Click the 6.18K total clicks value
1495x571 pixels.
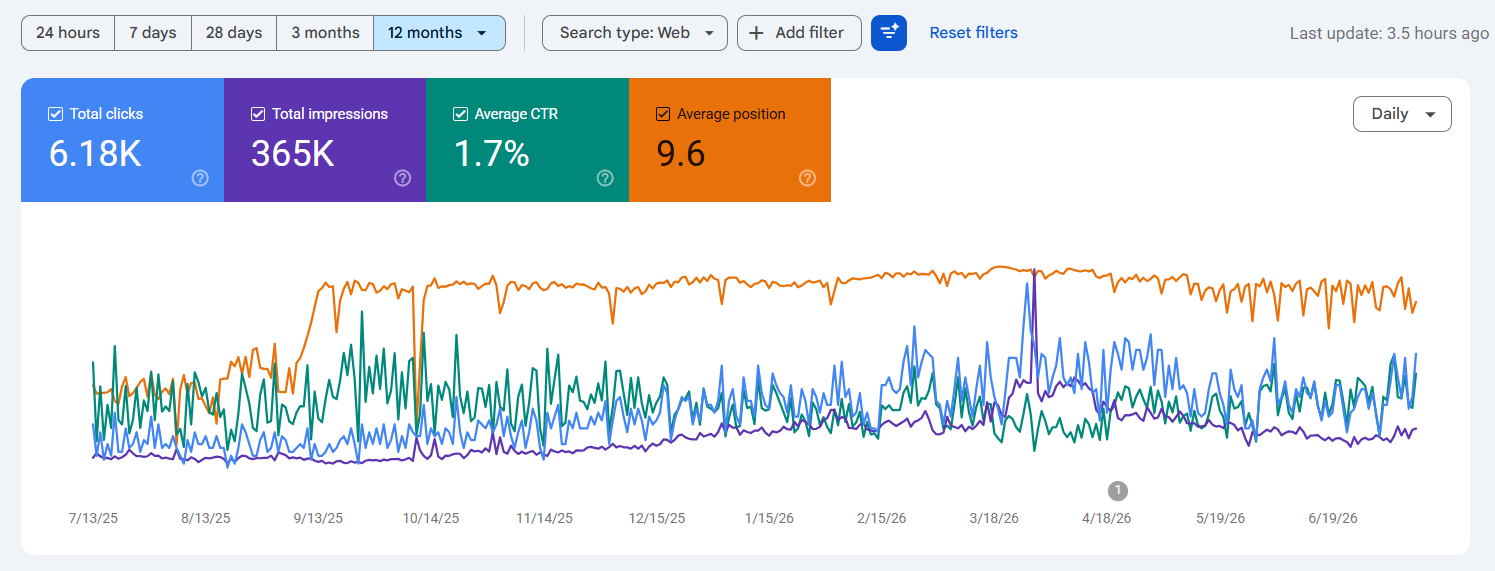tap(95, 154)
